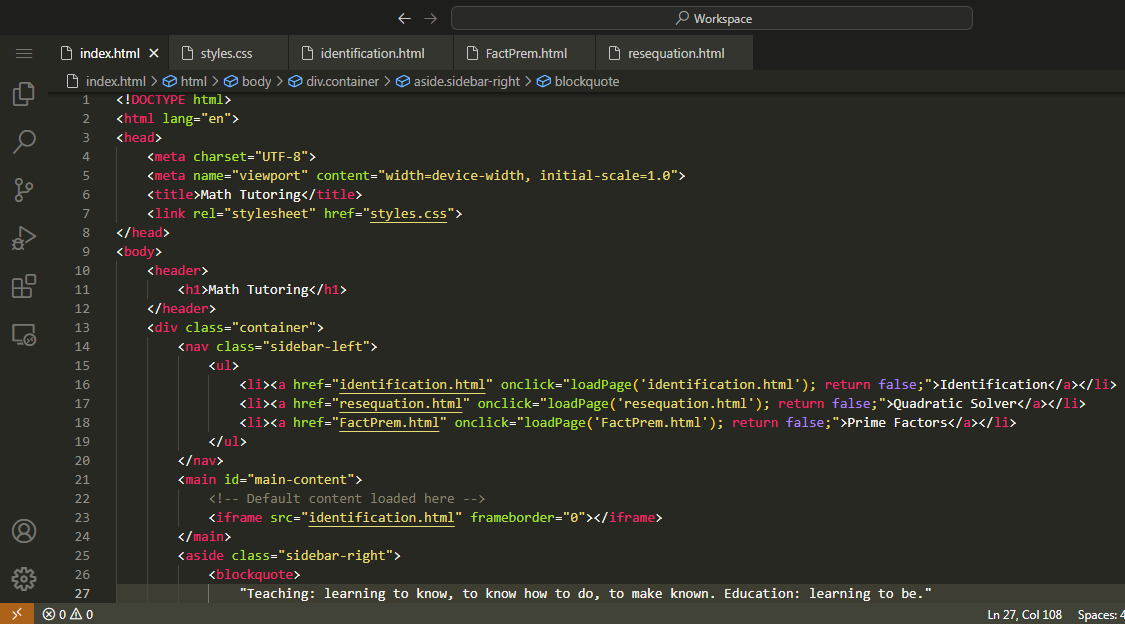Open Source Control view
1125x624 pixels.
tap(24, 190)
